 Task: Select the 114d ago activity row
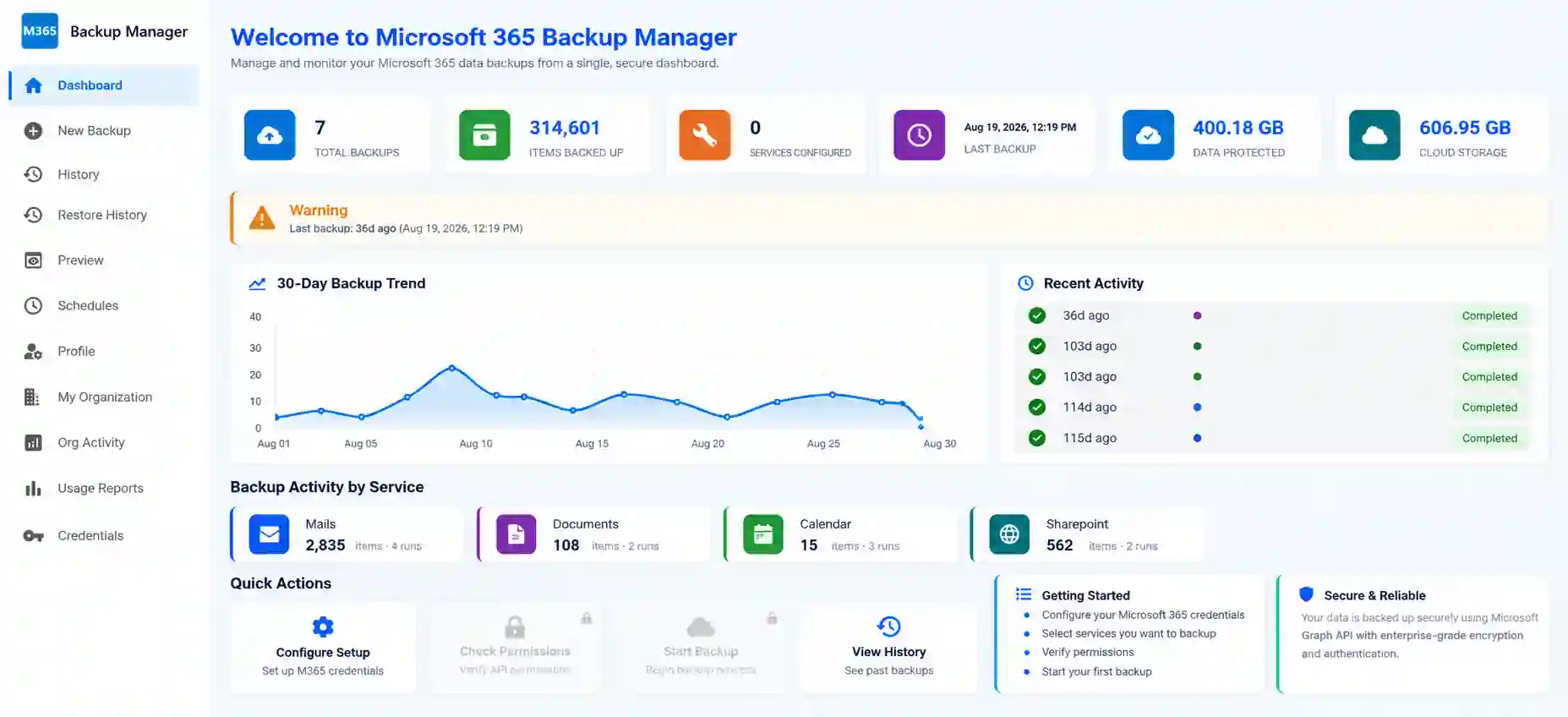1274,408
